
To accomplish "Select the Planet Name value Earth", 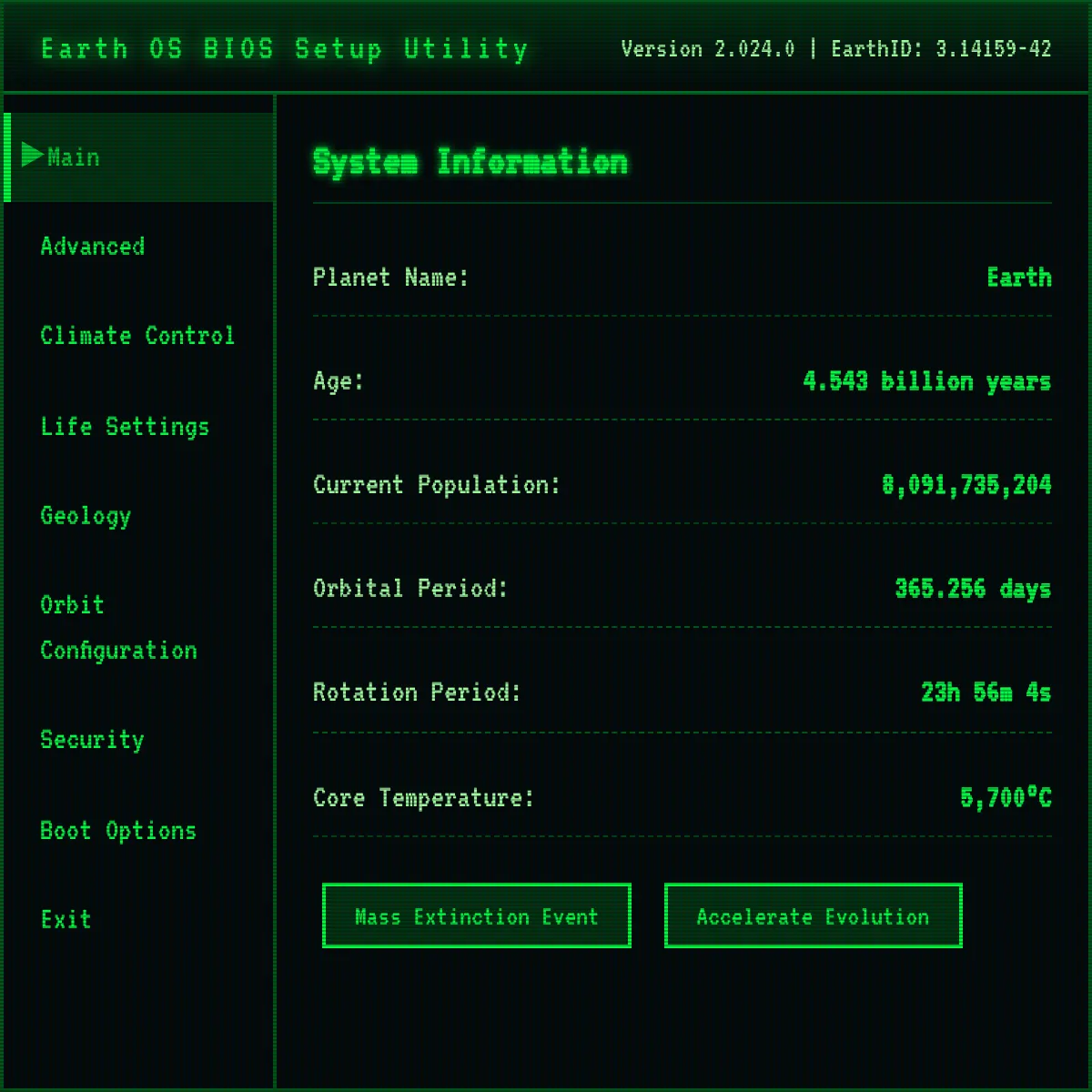I will click(x=1019, y=278).
